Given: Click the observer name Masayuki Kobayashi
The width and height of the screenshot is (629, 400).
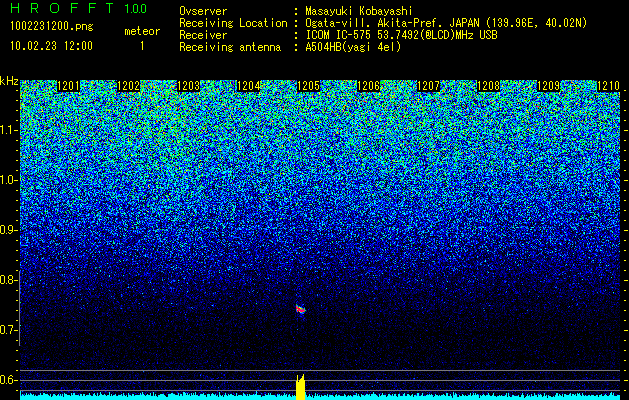Looking at the screenshot, I should [359, 11].
